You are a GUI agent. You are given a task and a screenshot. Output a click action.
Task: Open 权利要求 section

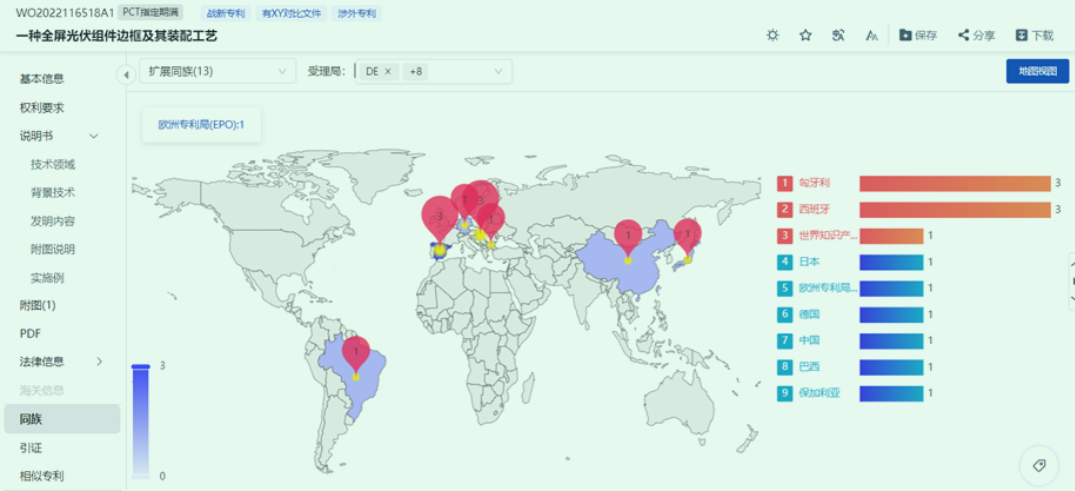(42, 108)
